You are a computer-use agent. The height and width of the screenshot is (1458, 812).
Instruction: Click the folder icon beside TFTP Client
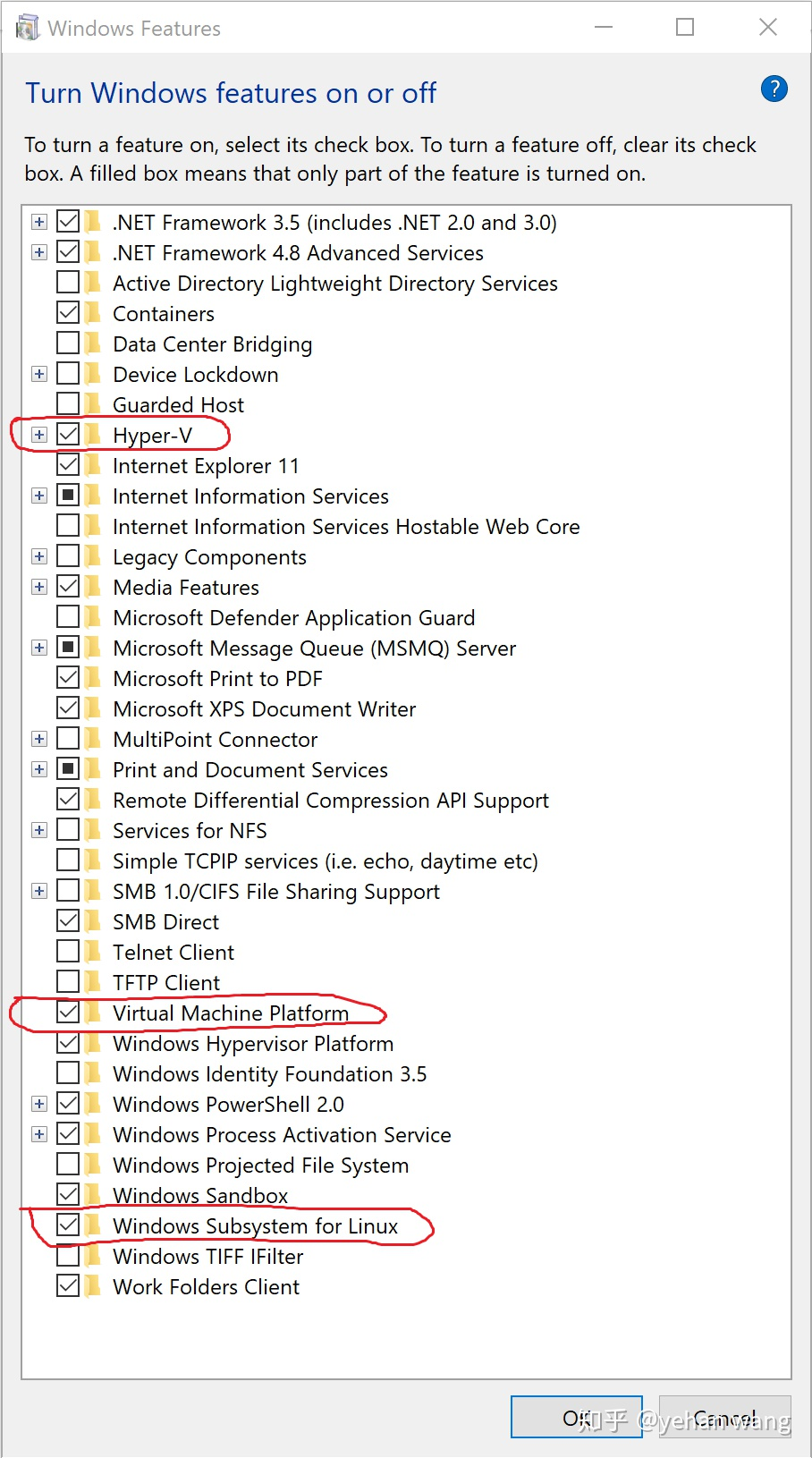coord(93,982)
